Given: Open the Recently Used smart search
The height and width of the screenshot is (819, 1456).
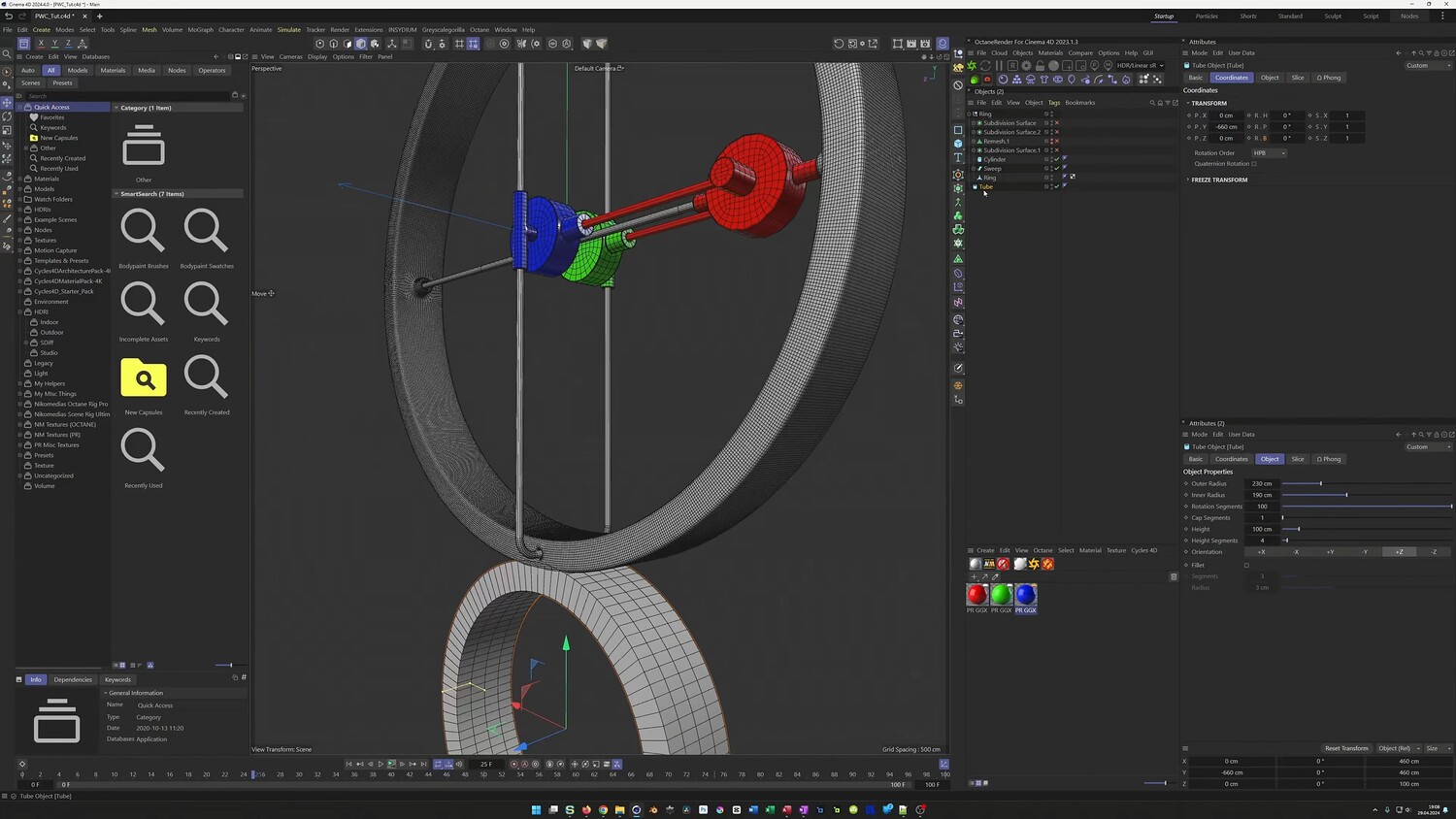Looking at the screenshot, I should click(x=144, y=450).
